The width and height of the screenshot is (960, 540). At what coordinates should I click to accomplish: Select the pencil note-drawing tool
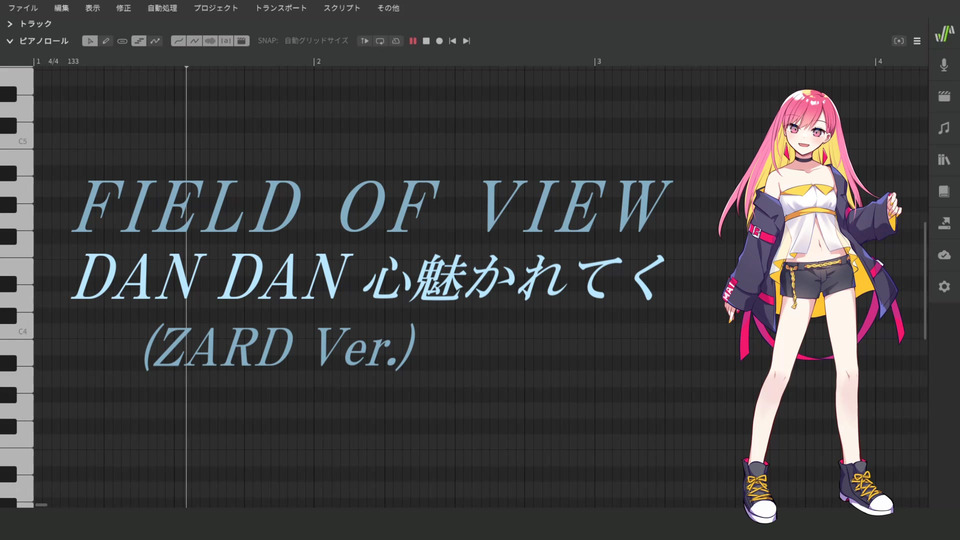[x=106, y=41]
